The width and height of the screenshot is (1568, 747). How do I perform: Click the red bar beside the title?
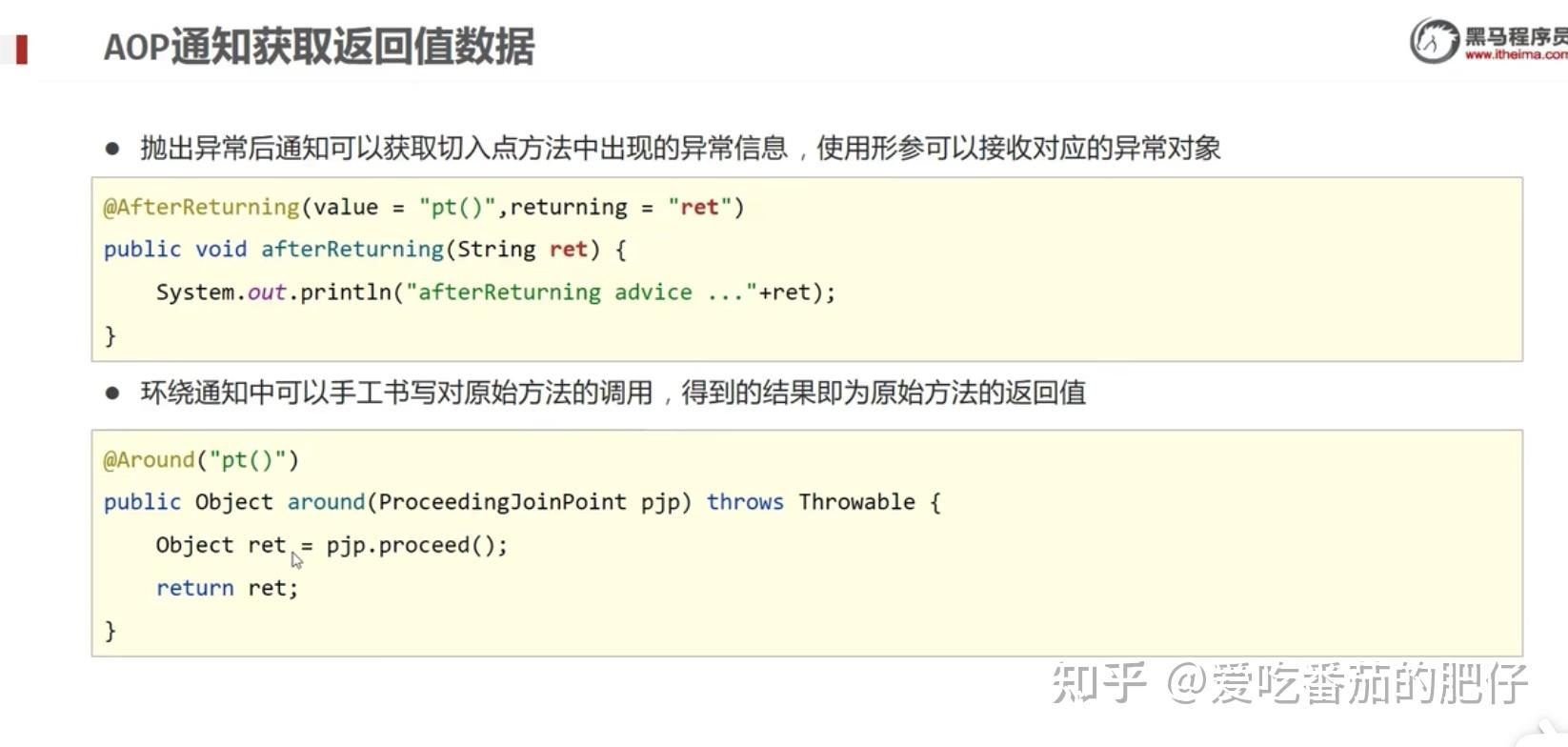(21, 49)
